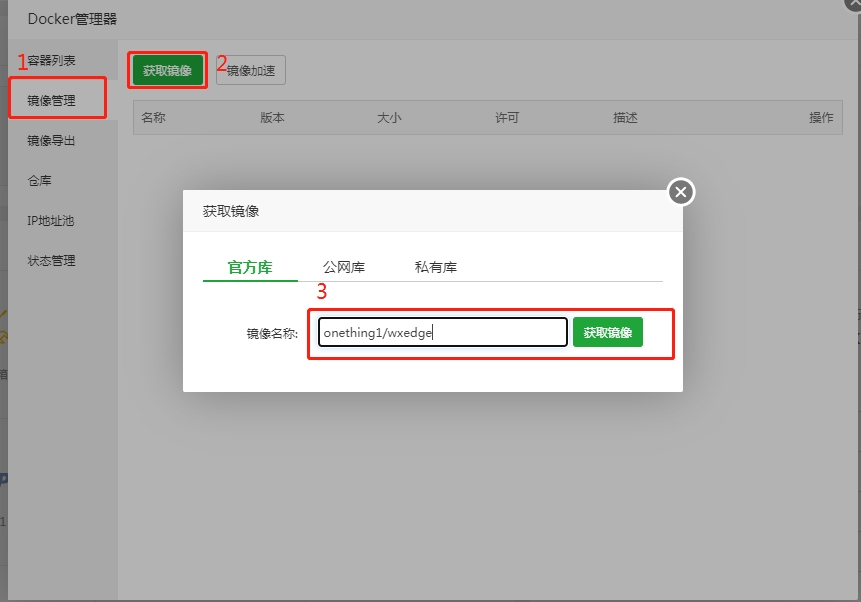The width and height of the screenshot is (861, 602).
Task: Click the 操作 column header
Action: [x=821, y=118]
